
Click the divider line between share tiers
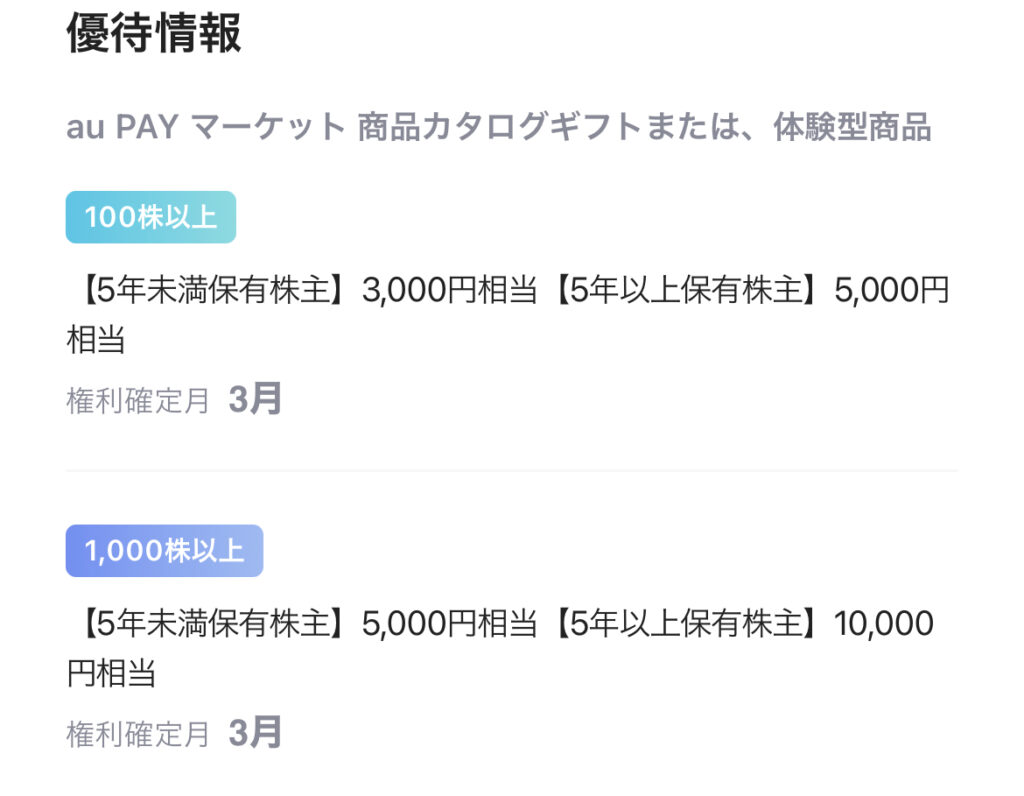click(x=512, y=470)
